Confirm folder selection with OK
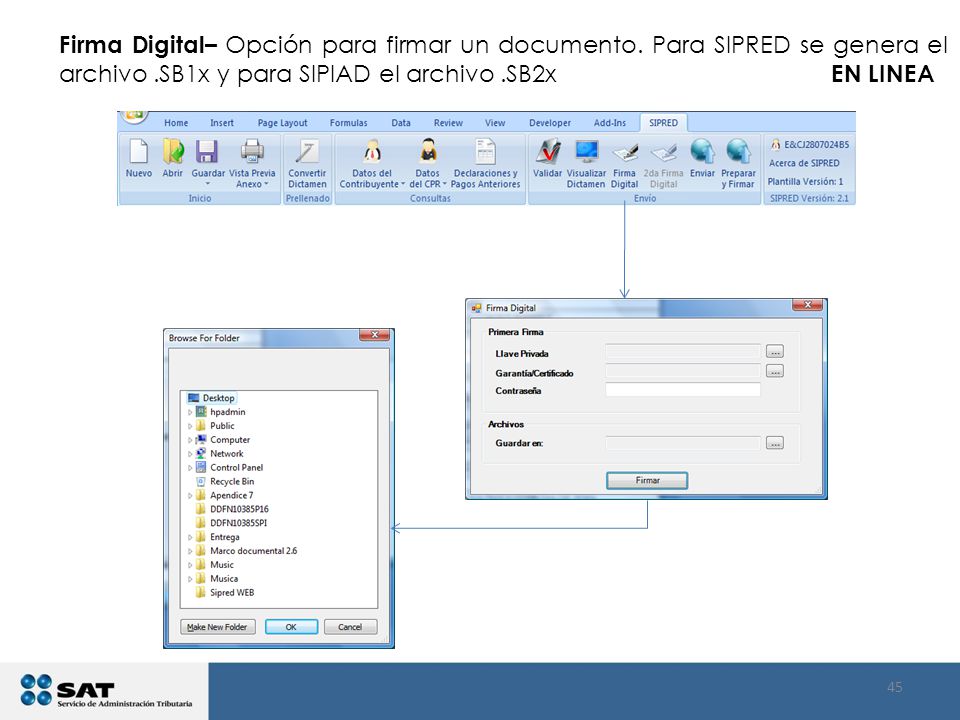The height and width of the screenshot is (720, 960). [291, 627]
